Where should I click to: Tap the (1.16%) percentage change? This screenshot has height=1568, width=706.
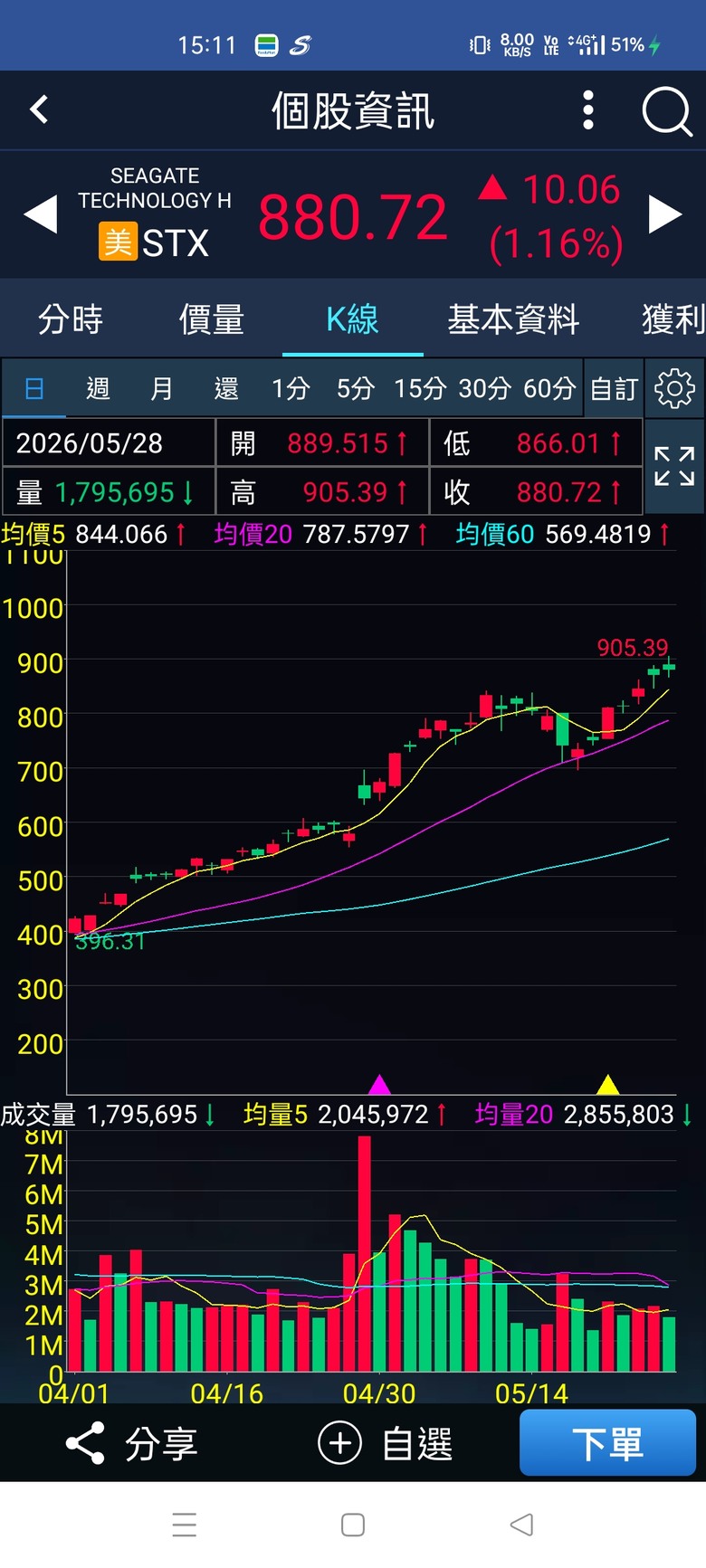[556, 243]
